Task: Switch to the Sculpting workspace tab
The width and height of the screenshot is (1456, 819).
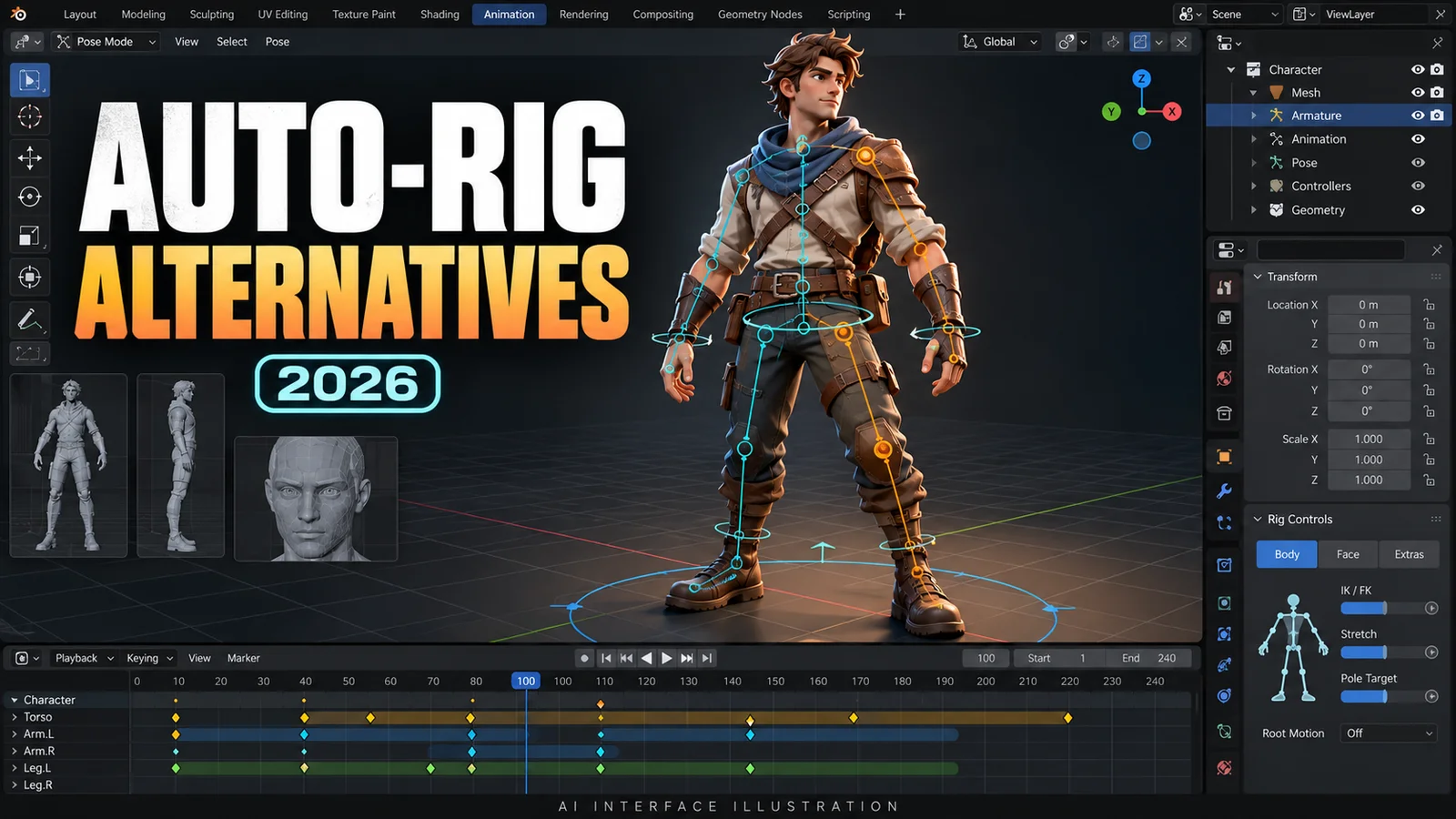Action: point(212,15)
